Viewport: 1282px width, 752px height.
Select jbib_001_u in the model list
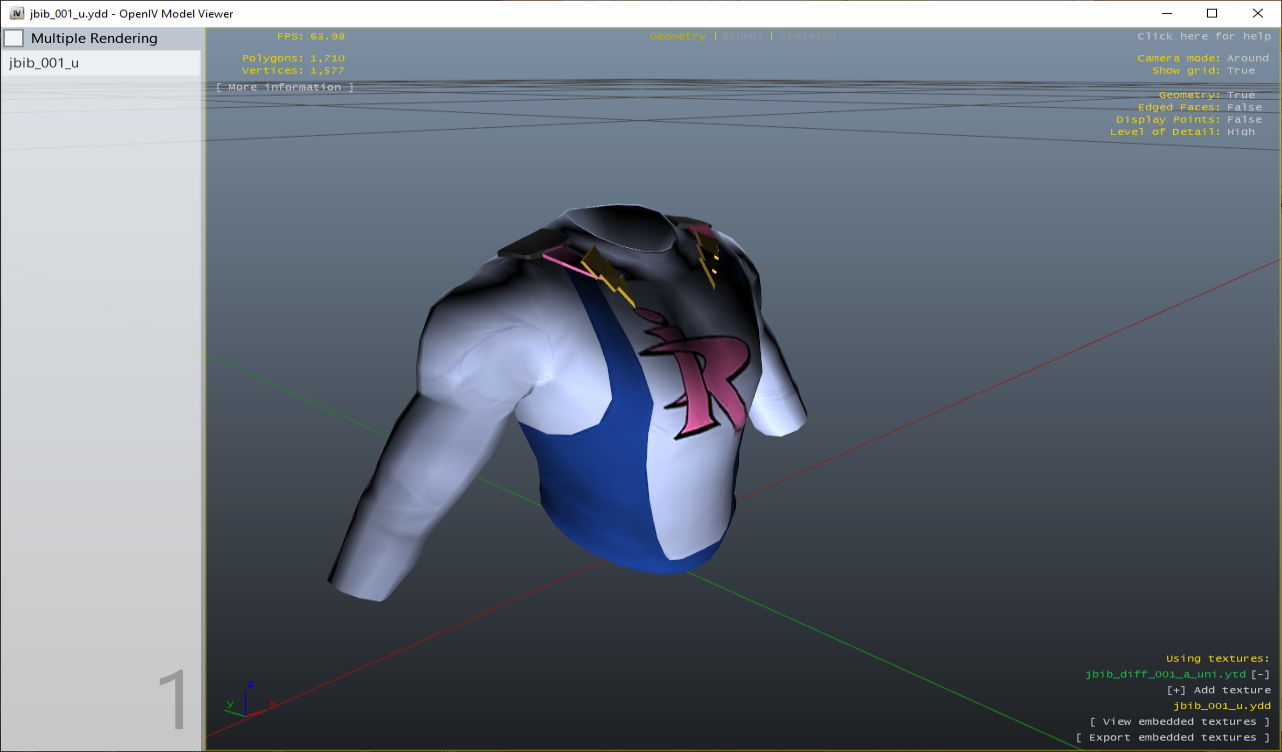[x=44, y=63]
